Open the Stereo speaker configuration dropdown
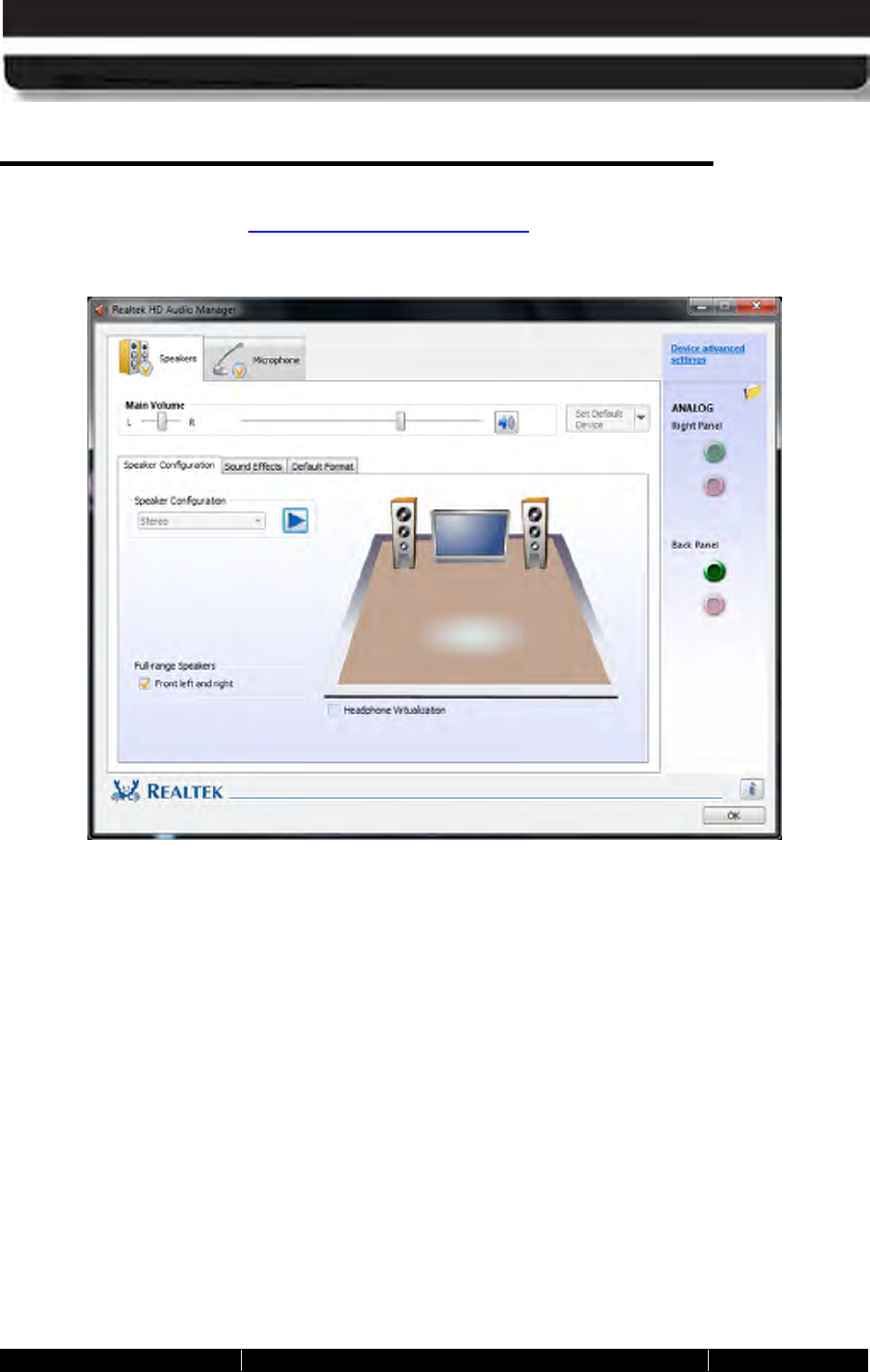Screen dimensions: 870x1372 201,521
